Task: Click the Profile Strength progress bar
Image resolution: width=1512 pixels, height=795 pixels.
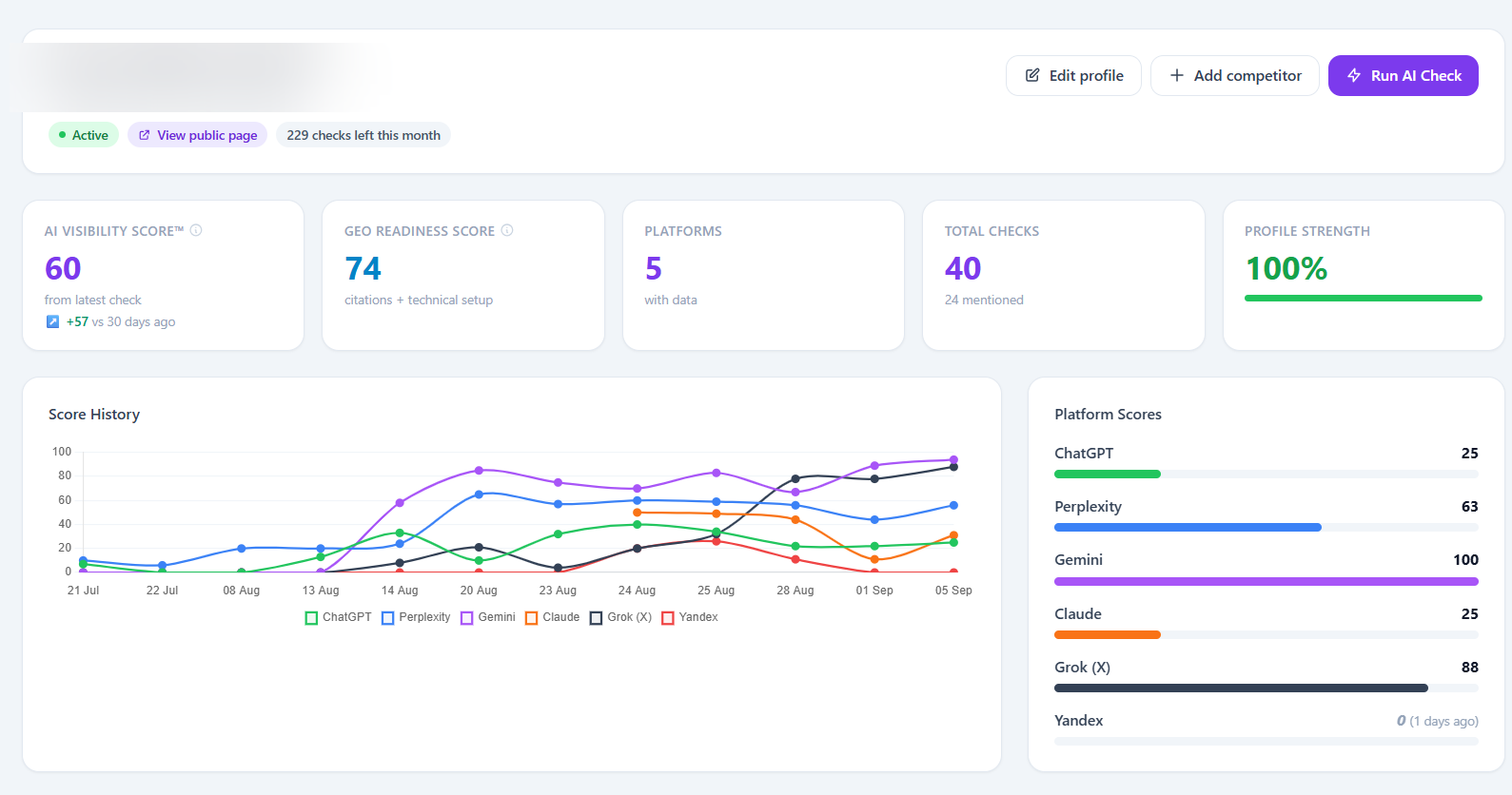Action: pos(1364,298)
